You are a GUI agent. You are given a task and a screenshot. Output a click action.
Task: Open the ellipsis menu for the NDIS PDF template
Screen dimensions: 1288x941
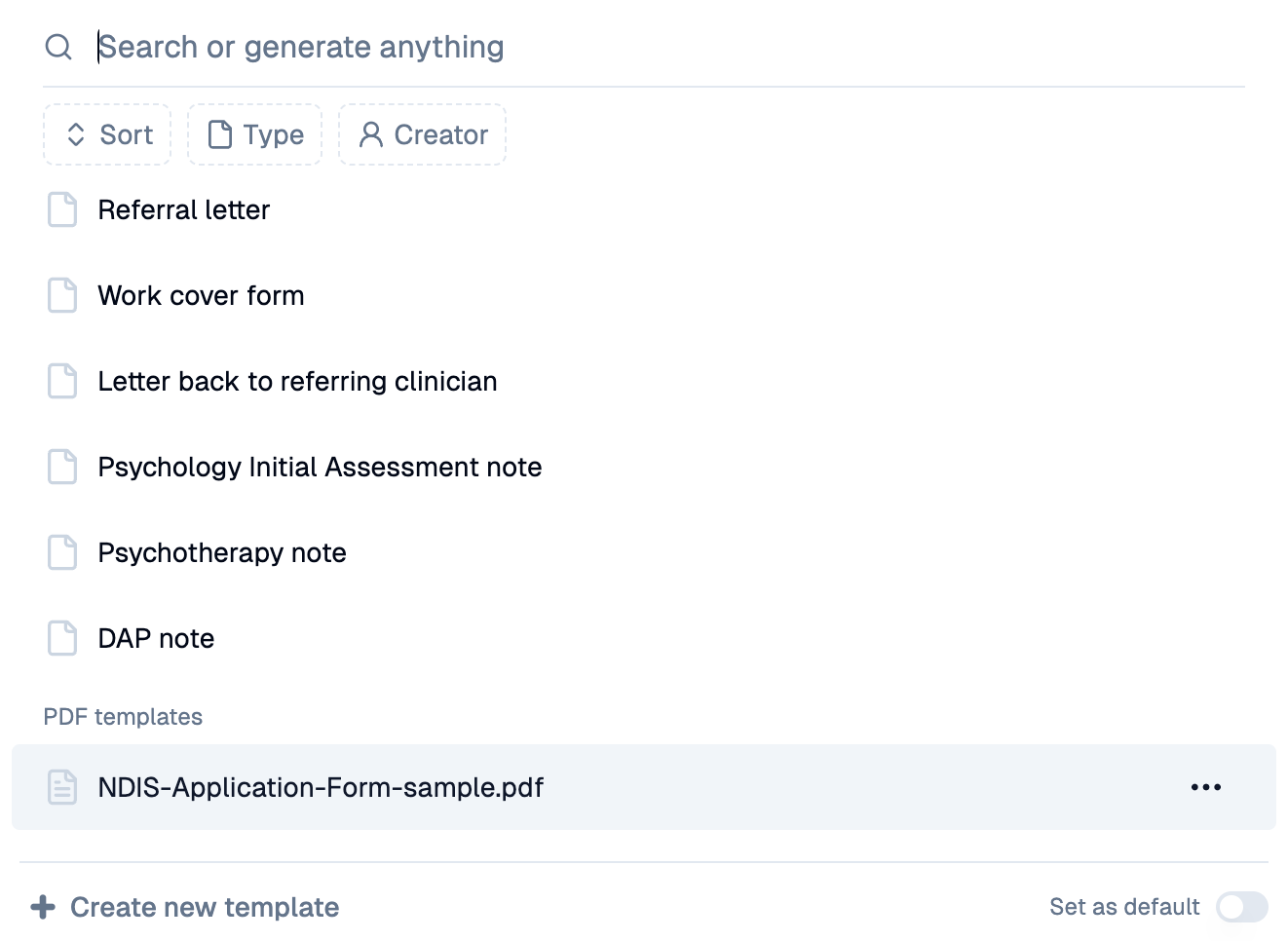[x=1206, y=787]
